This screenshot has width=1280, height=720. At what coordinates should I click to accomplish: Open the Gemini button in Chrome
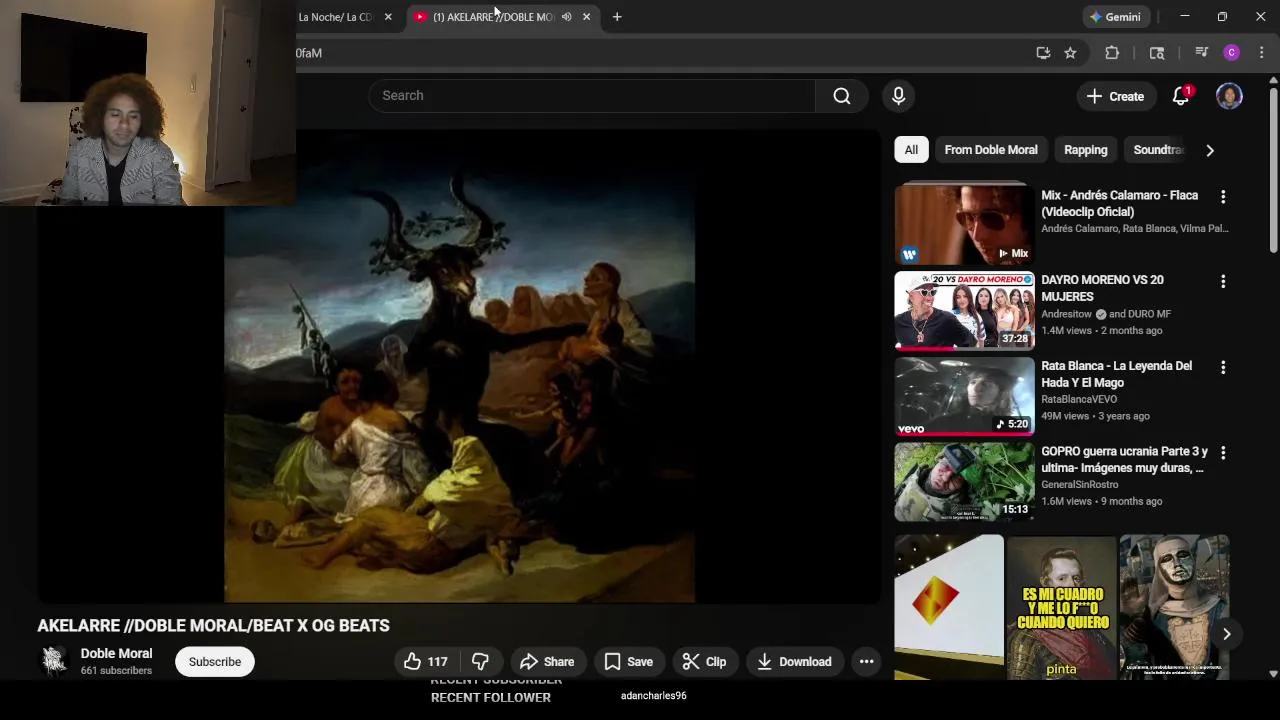1115,17
